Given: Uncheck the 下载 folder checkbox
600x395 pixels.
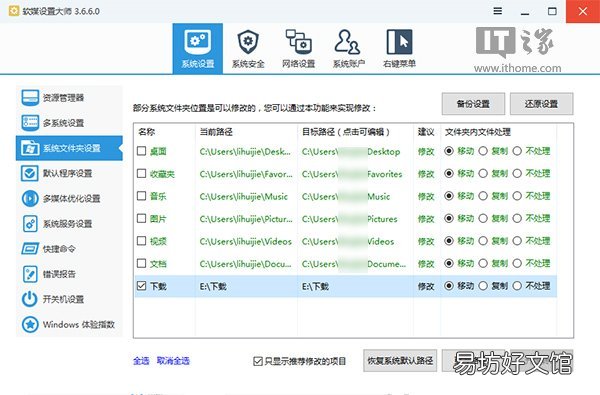Looking at the screenshot, I should click(x=142, y=286).
